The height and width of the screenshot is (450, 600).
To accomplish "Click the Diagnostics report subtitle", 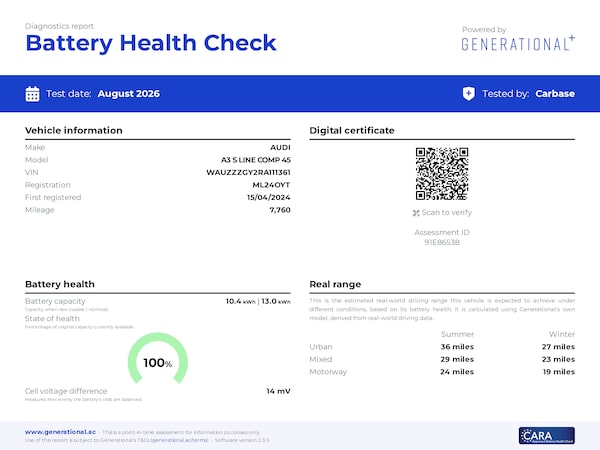I will pyautogui.click(x=59, y=26).
